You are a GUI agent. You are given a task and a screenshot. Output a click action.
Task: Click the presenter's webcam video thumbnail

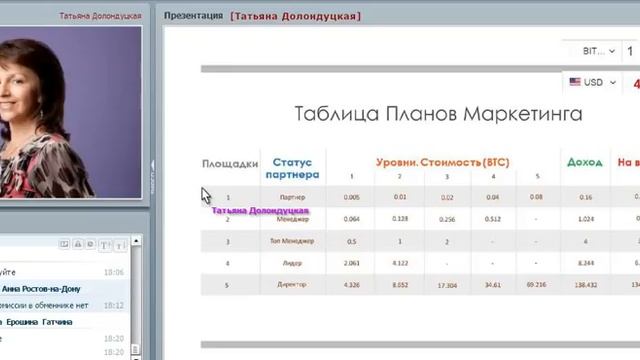(x=71, y=112)
